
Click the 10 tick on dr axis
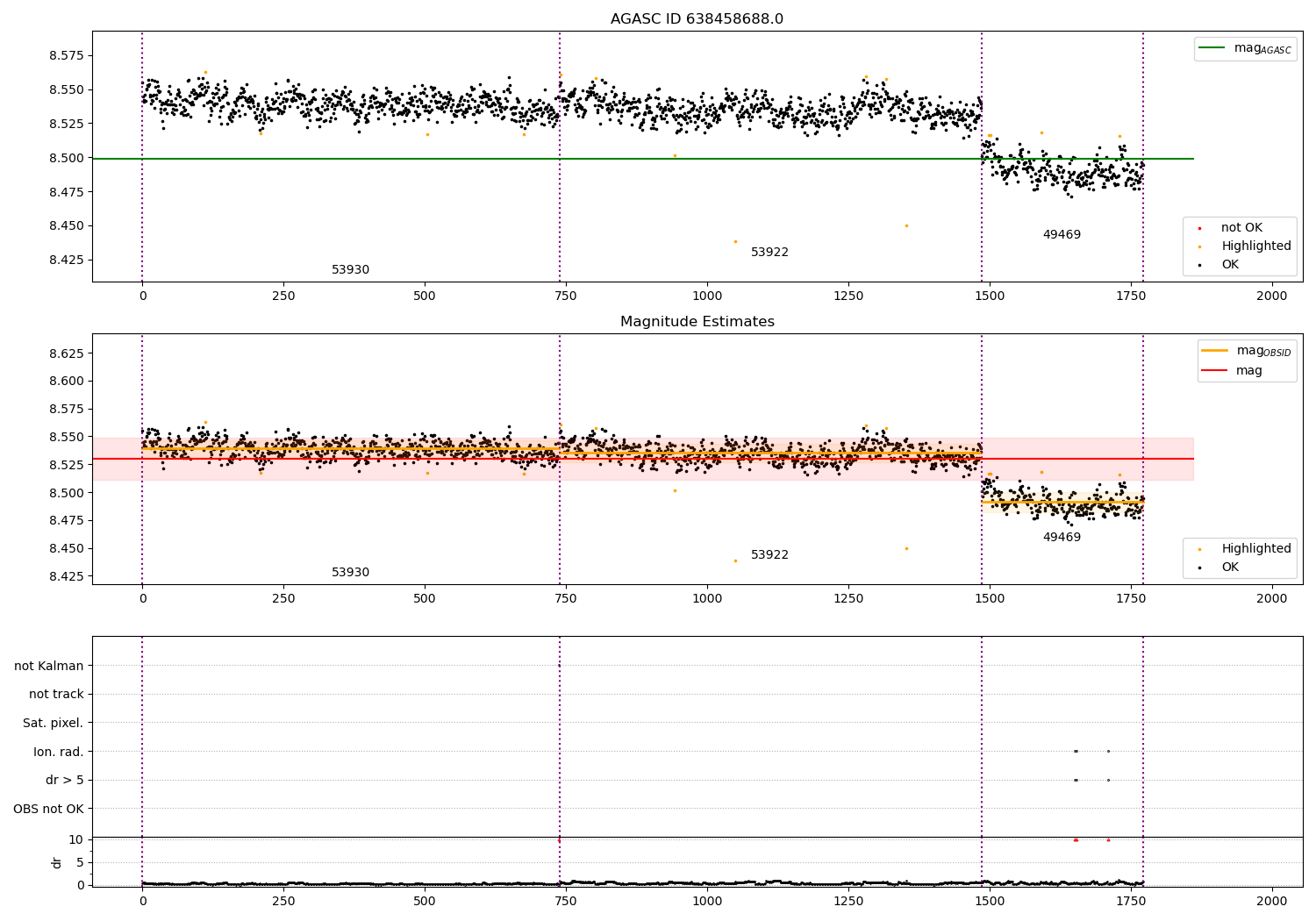pyautogui.click(x=76, y=839)
